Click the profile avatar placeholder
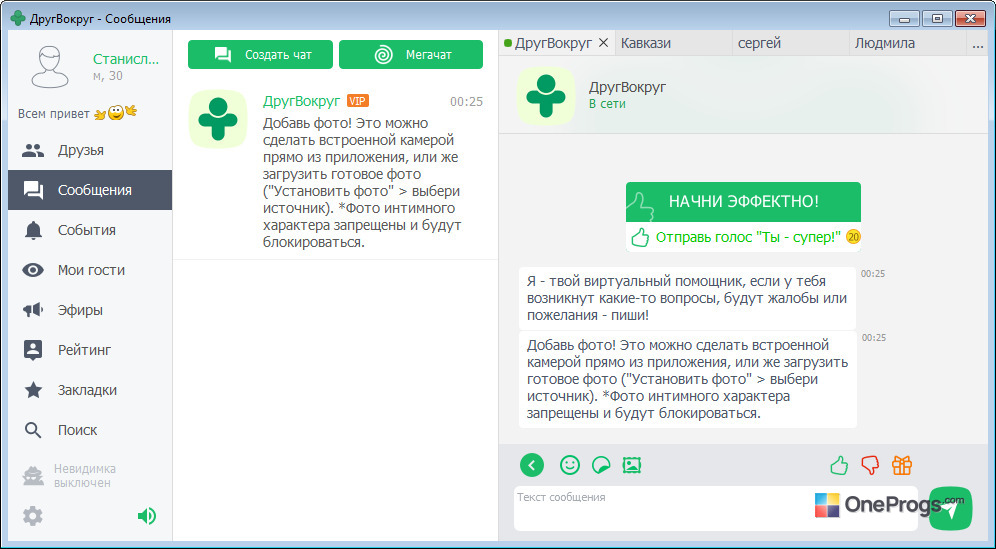Viewport: 996px width, 549px height. click(x=50, y=67)
